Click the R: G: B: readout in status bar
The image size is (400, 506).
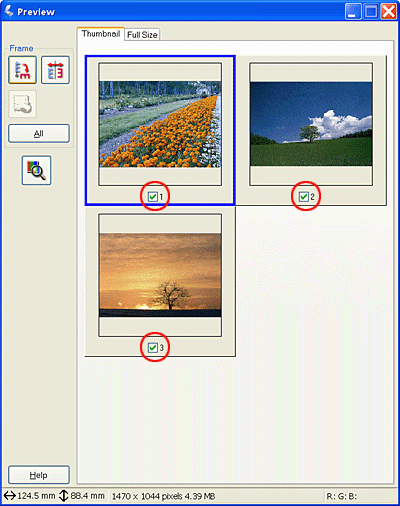(x=342, y=496)
